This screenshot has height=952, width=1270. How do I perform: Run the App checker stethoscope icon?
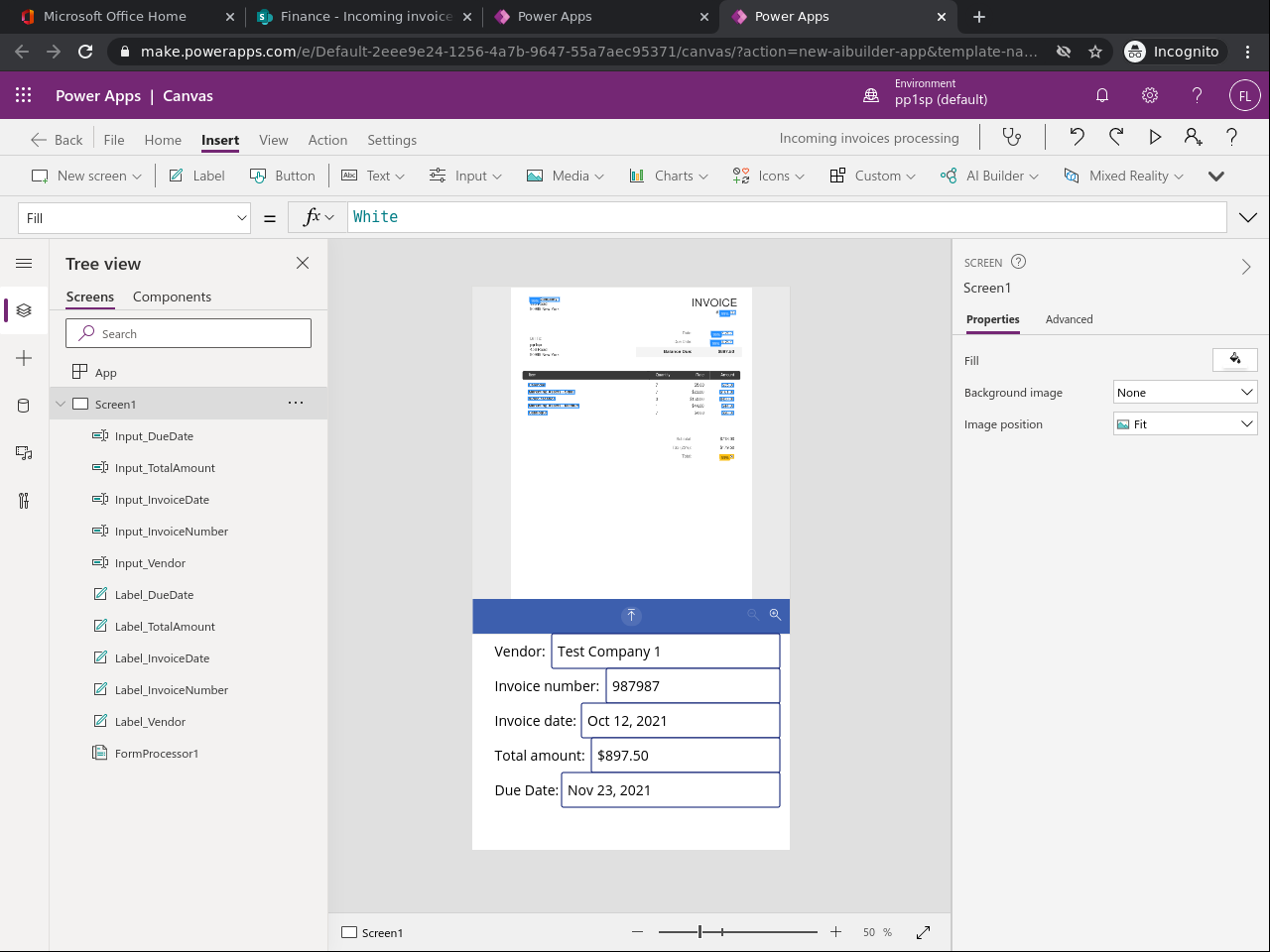(x=1011, y=137)
